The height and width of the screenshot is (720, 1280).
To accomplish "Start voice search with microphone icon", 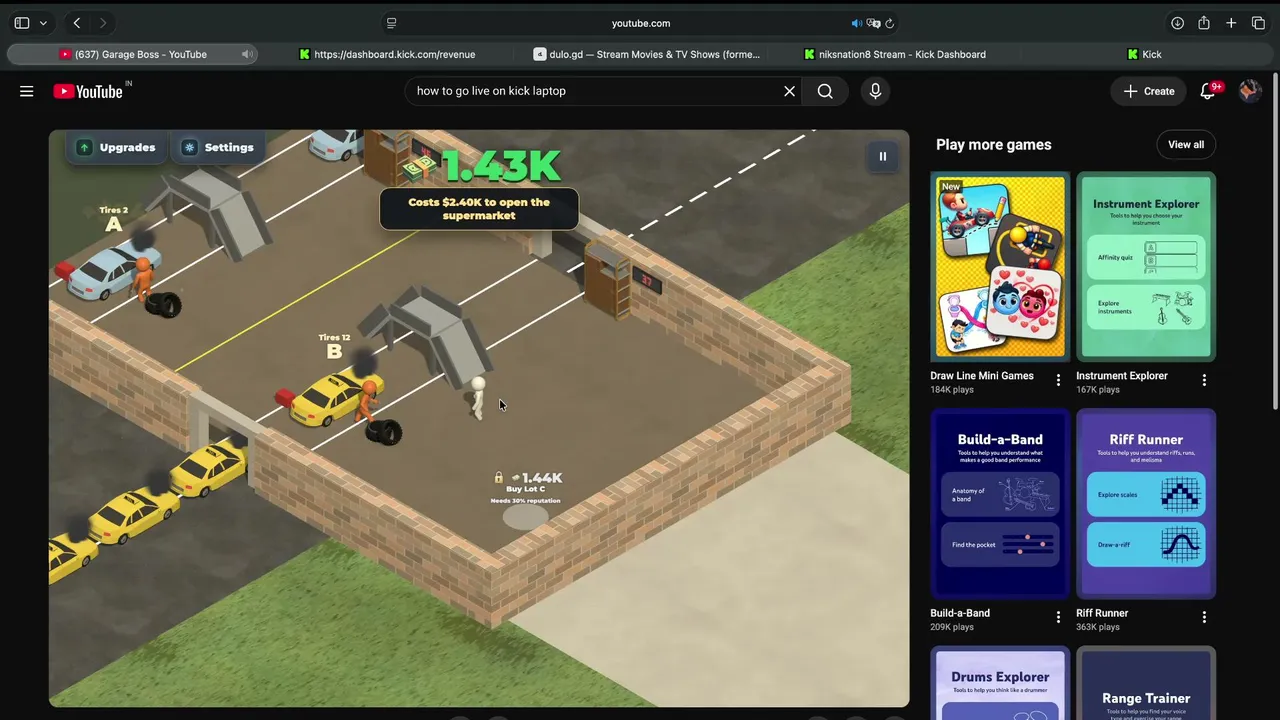I will click(875, 91).
